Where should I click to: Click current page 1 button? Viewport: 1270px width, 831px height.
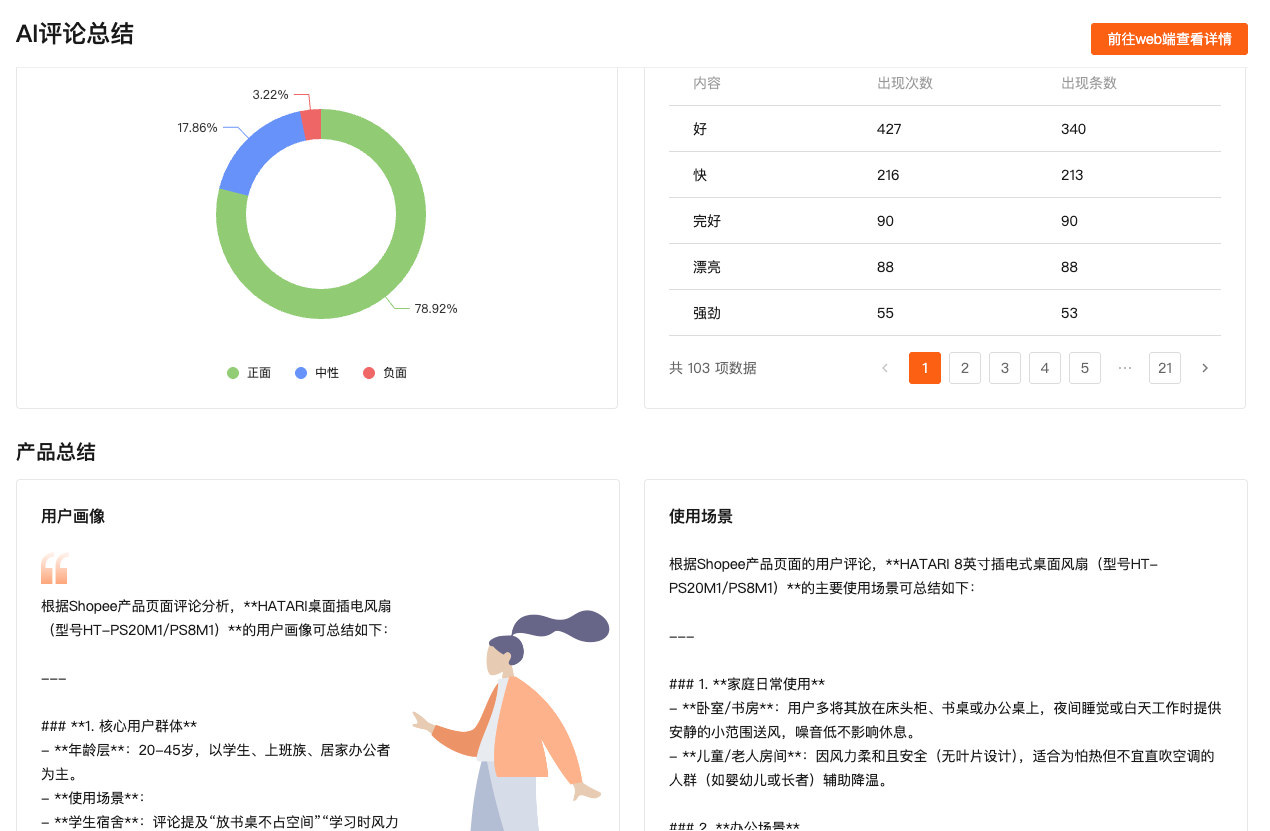[x=924, y=368]
